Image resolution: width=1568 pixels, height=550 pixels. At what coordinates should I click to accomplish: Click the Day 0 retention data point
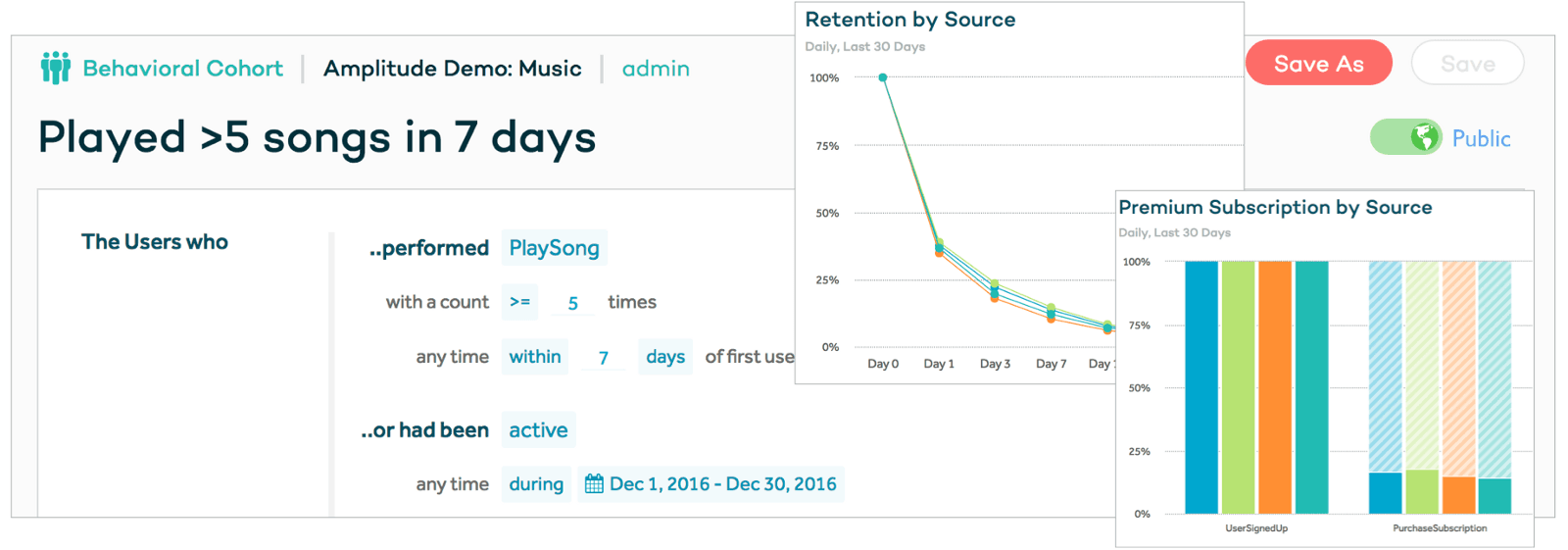(x=883, y=77)
